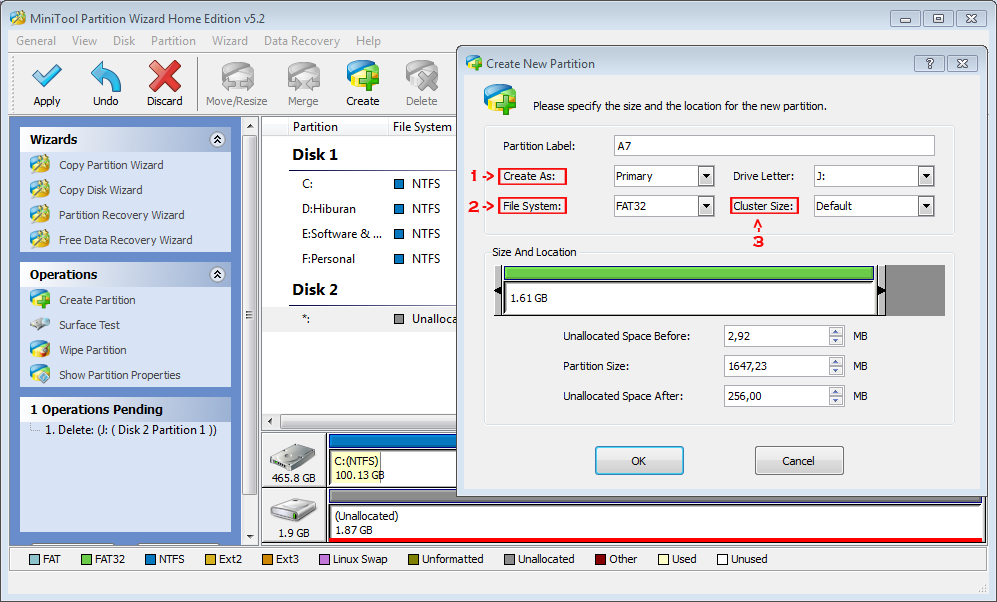This screenshot has width=997, height=602.
Task: Click the Partition Label field
Action: click(x=774, y=146)
